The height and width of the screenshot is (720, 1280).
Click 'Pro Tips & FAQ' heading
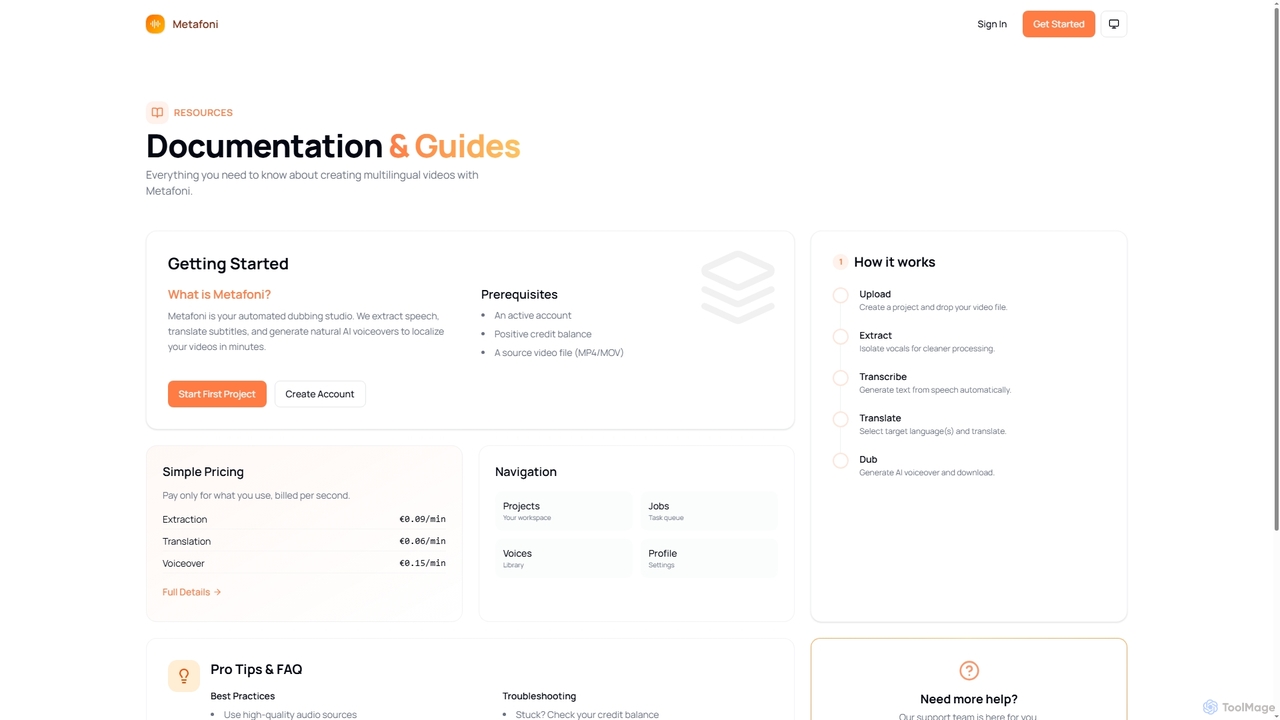pyautogui.click(x=256, y=670)
